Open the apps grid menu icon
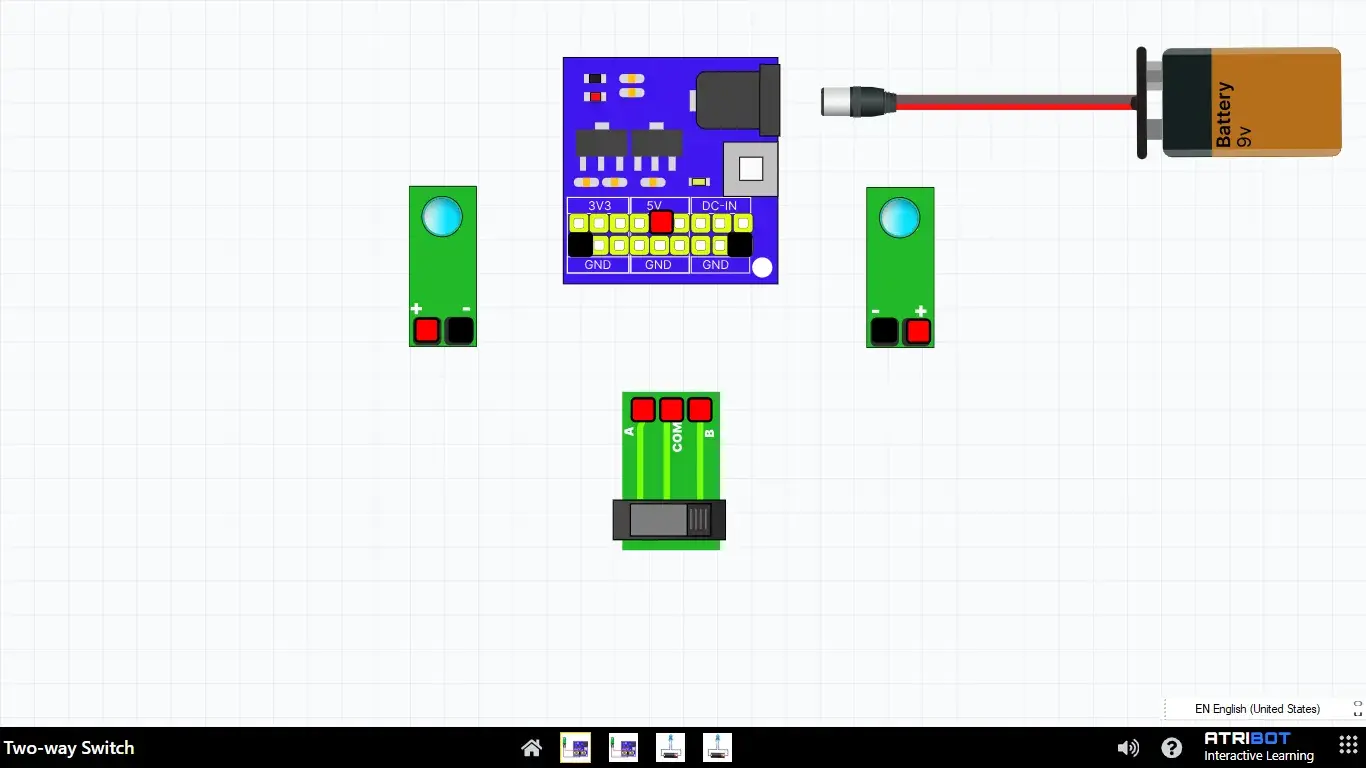This screenshot has height=768, width=1366. pos(1348,746)
